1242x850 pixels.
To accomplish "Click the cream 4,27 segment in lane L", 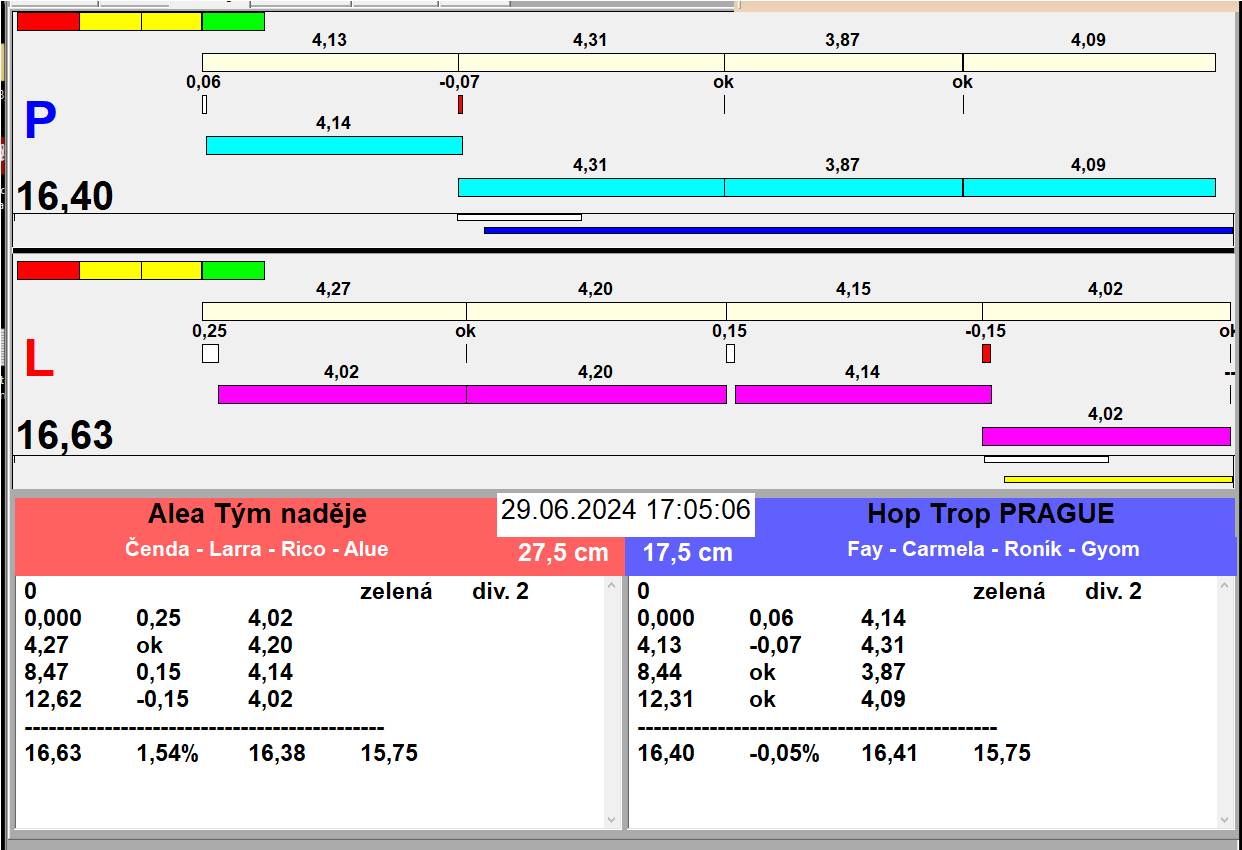I will click(334, 312).
